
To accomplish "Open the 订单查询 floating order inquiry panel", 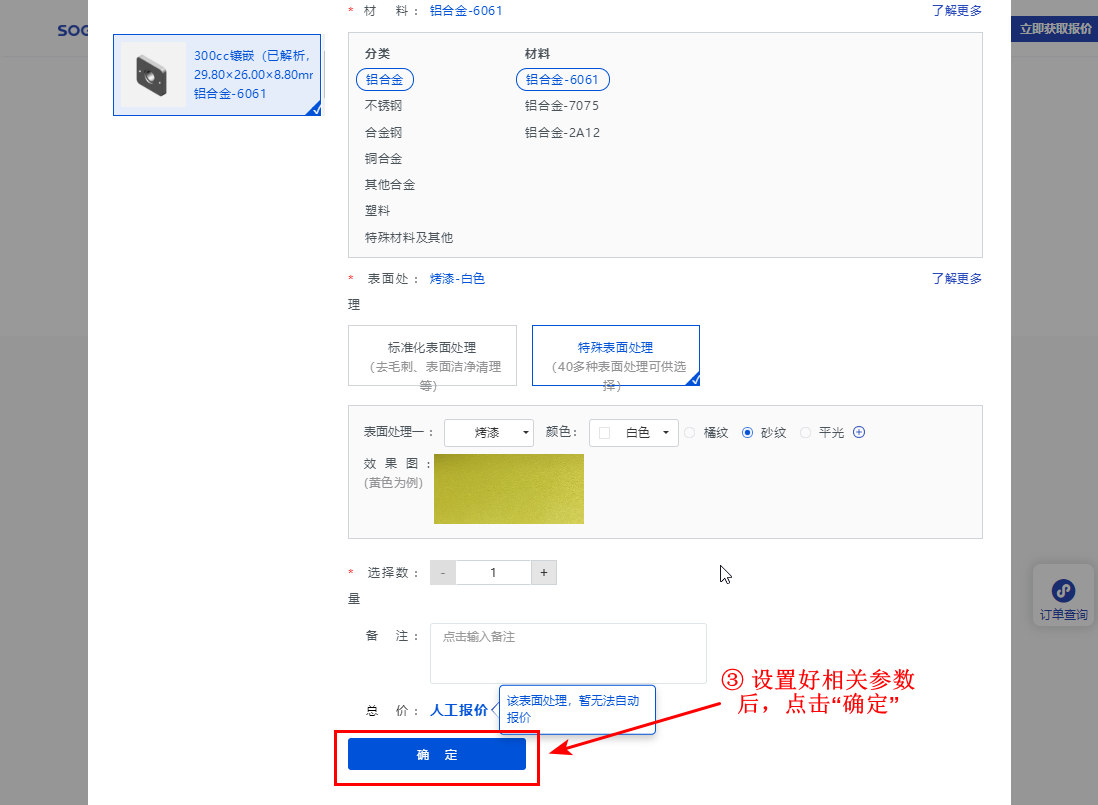I will tap(1063, 595).
